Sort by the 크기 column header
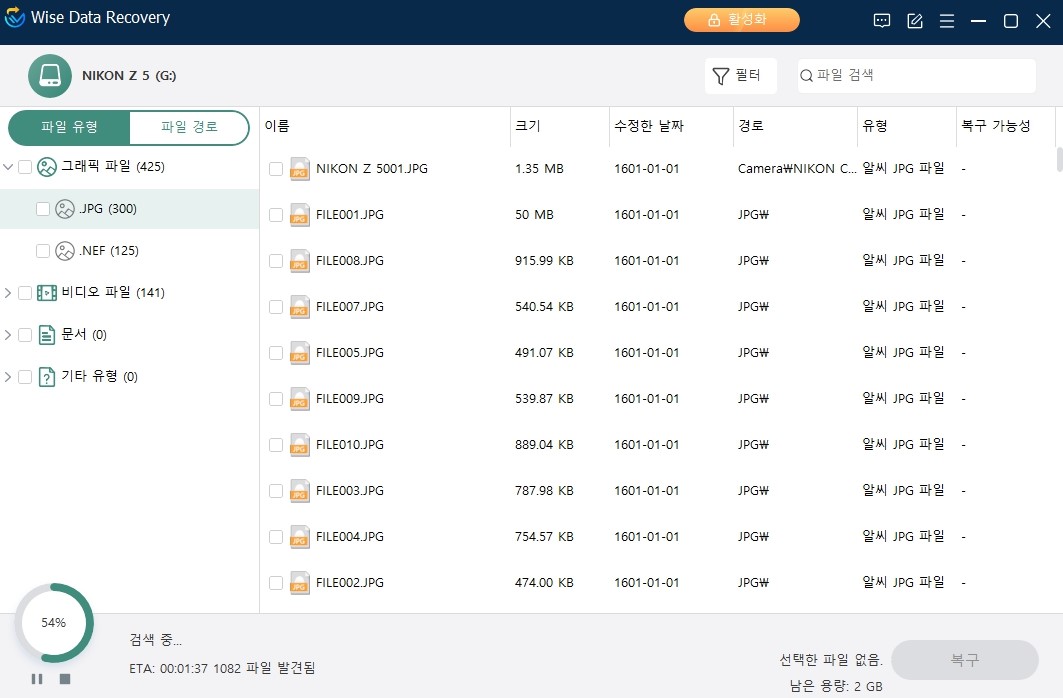The height and width of the screenshot is (698, 1063). (528, 126)
